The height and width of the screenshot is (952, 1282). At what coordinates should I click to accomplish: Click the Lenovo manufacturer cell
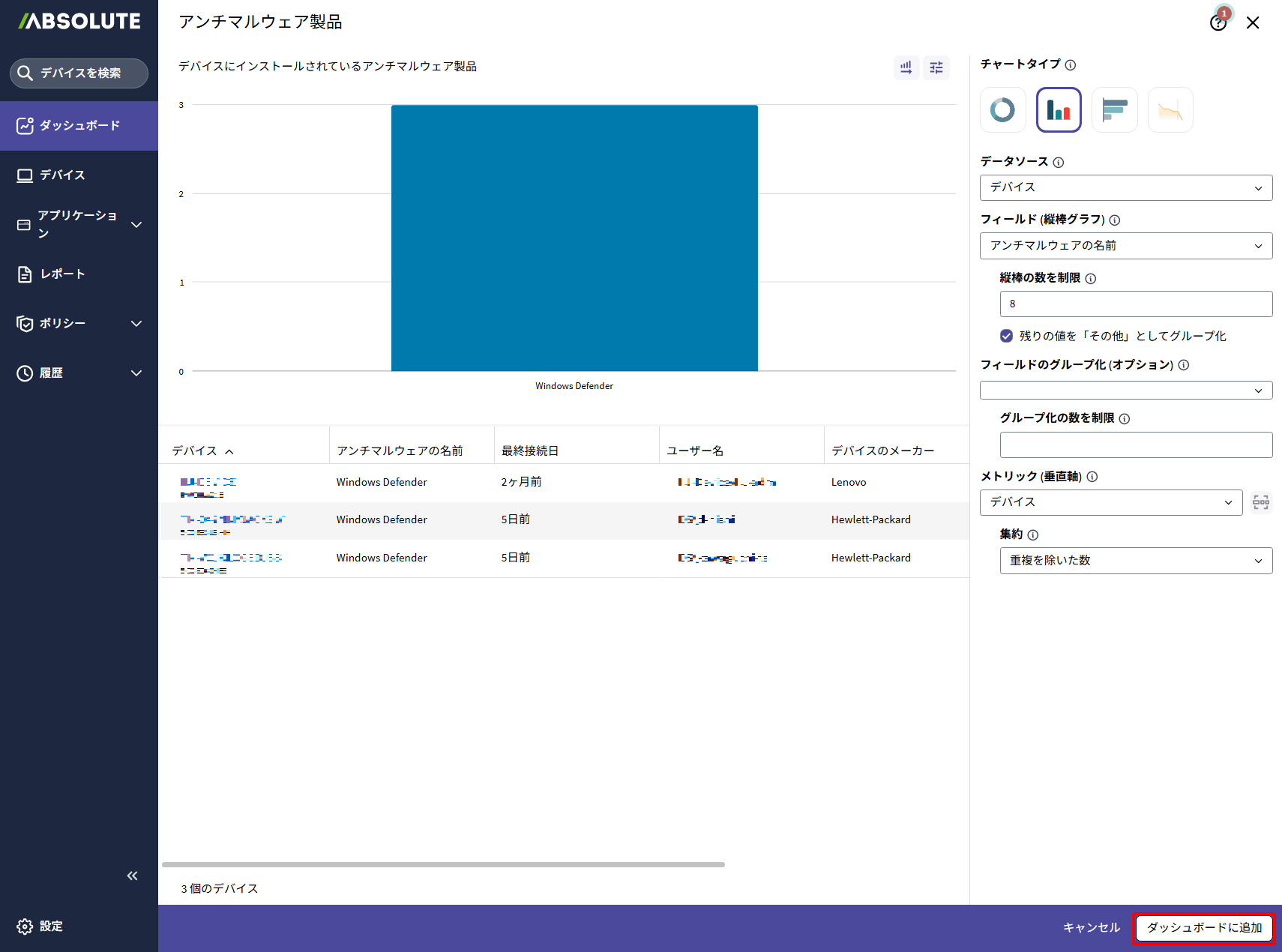click(849, 482)
